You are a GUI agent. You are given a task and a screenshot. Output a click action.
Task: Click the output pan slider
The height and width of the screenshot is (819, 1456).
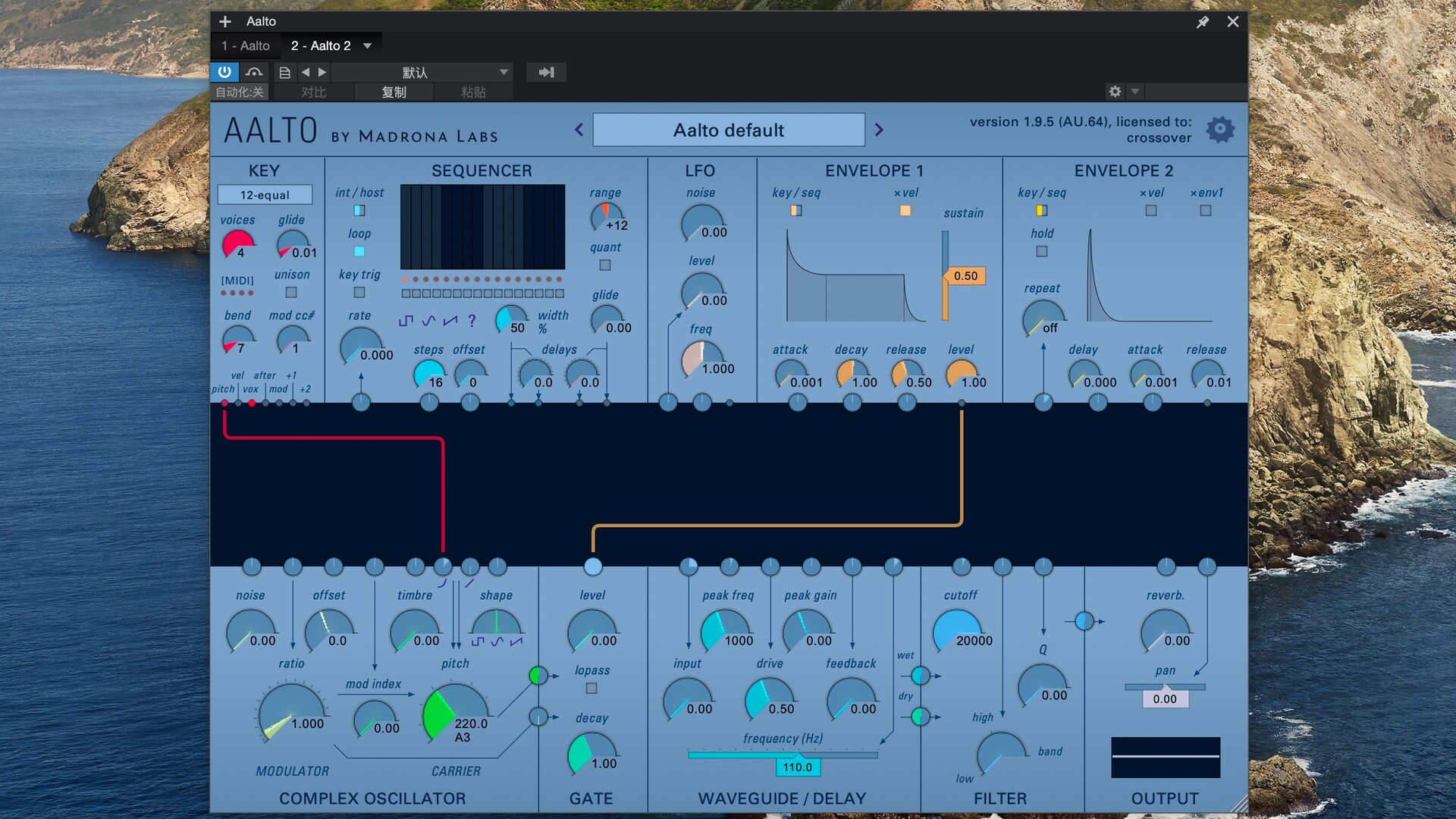point(1165,687)
